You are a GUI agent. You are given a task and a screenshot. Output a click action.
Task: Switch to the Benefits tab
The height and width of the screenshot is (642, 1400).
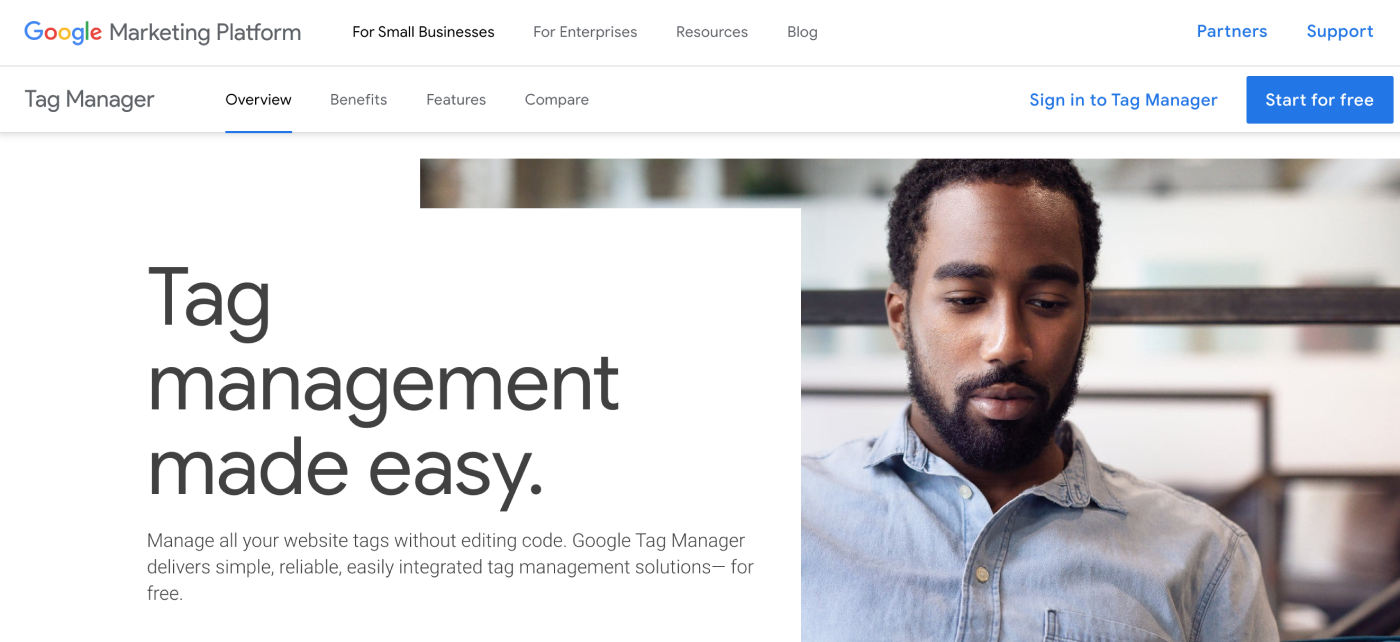pos(358,99)
